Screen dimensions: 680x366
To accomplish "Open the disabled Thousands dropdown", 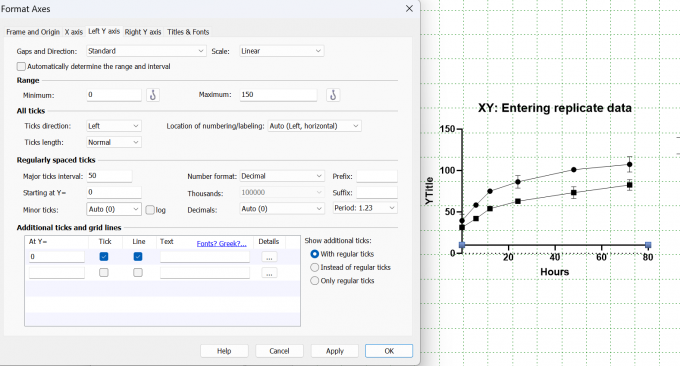I will point(281,193).
